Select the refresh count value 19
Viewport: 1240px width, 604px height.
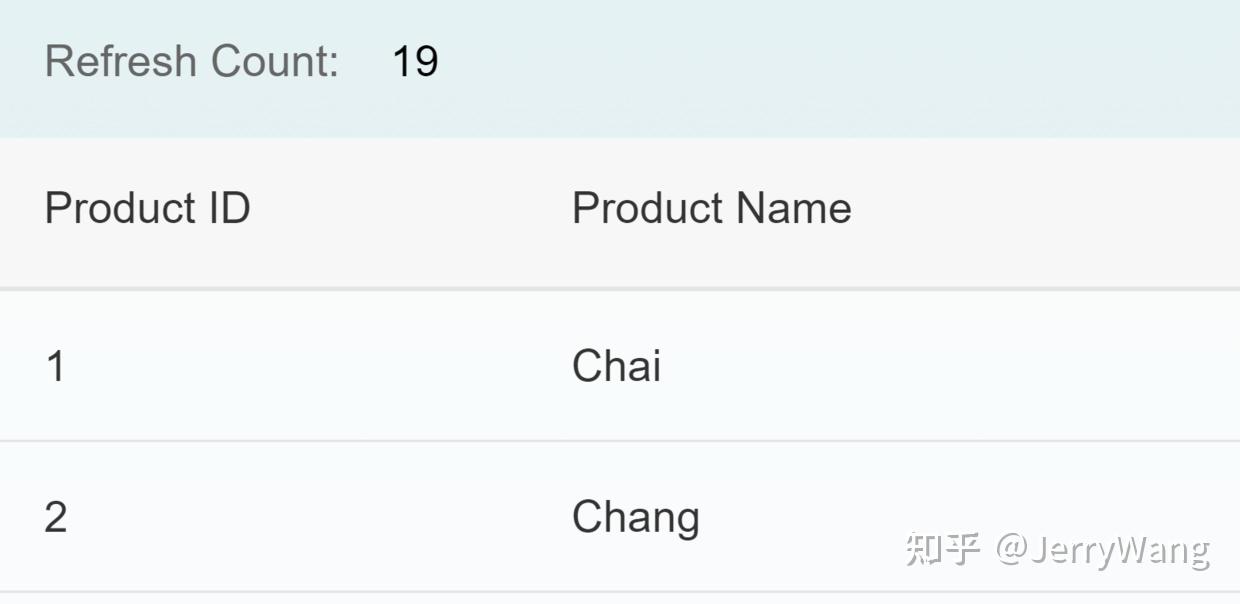pyautogui.click(x=415, y=60)
